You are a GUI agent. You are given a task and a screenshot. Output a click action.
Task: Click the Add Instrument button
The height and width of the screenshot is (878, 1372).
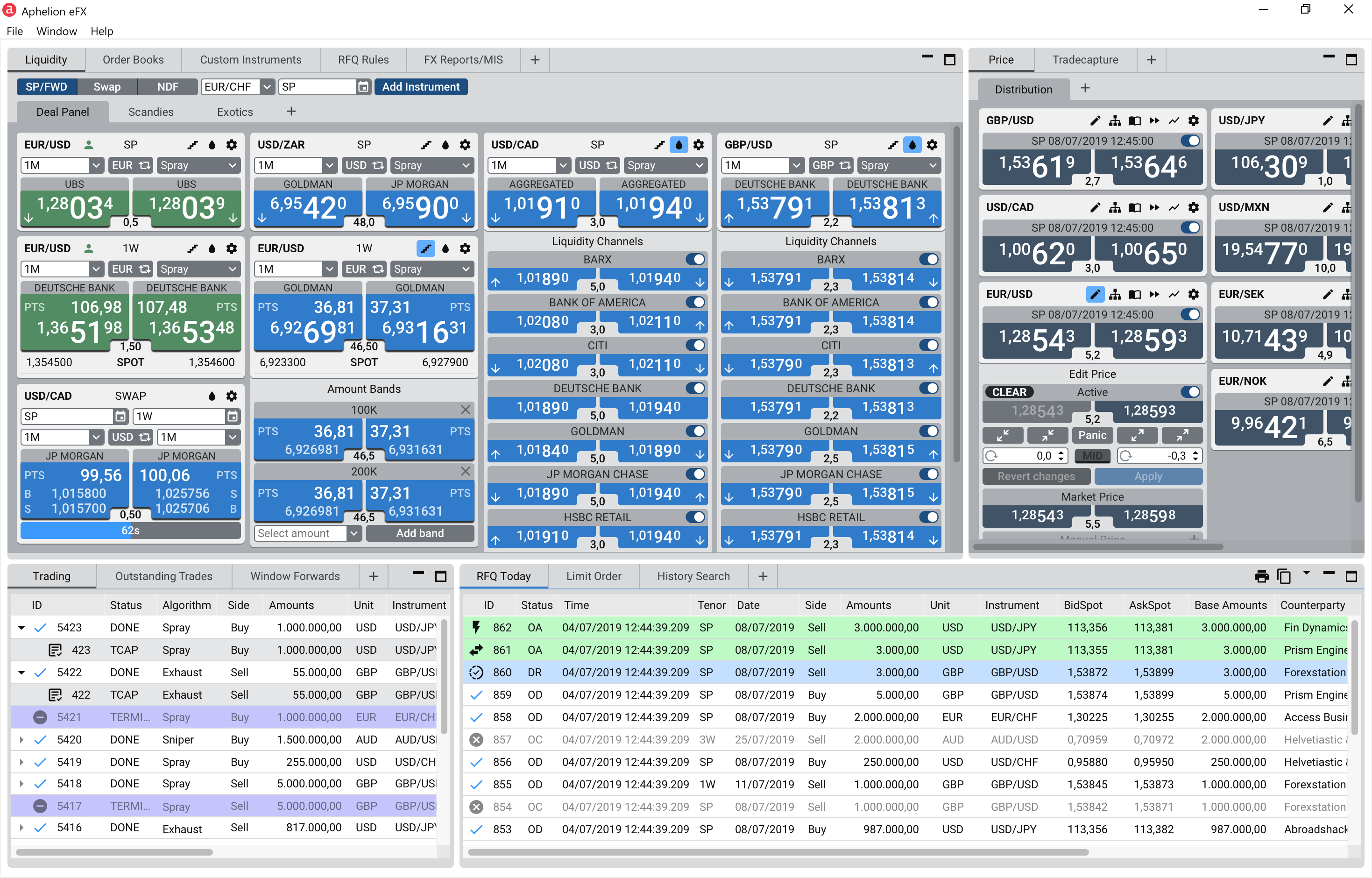421,87
